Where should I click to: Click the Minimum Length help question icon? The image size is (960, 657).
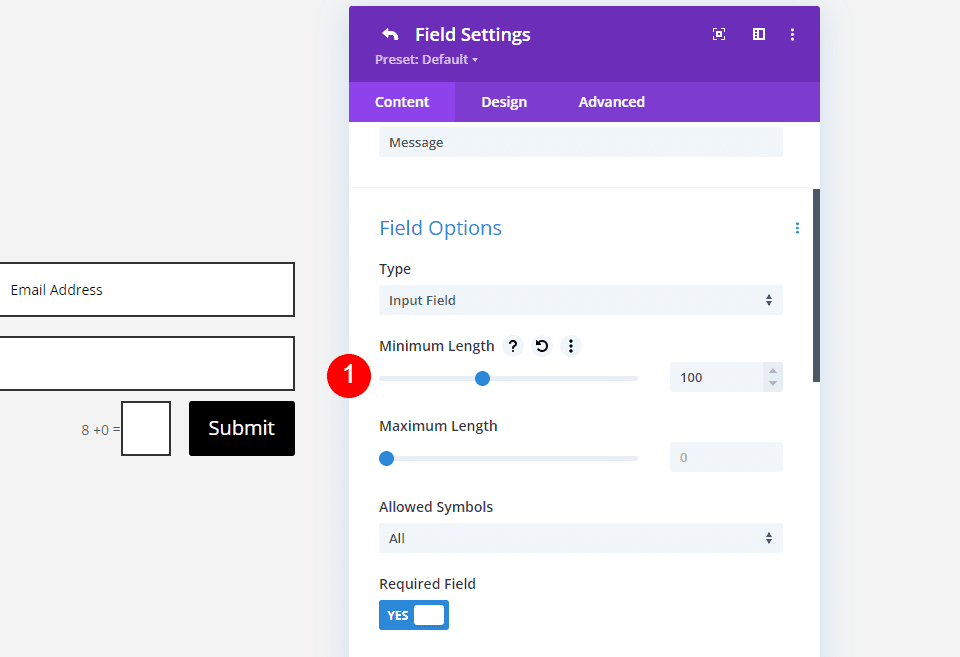click(513, 346)
